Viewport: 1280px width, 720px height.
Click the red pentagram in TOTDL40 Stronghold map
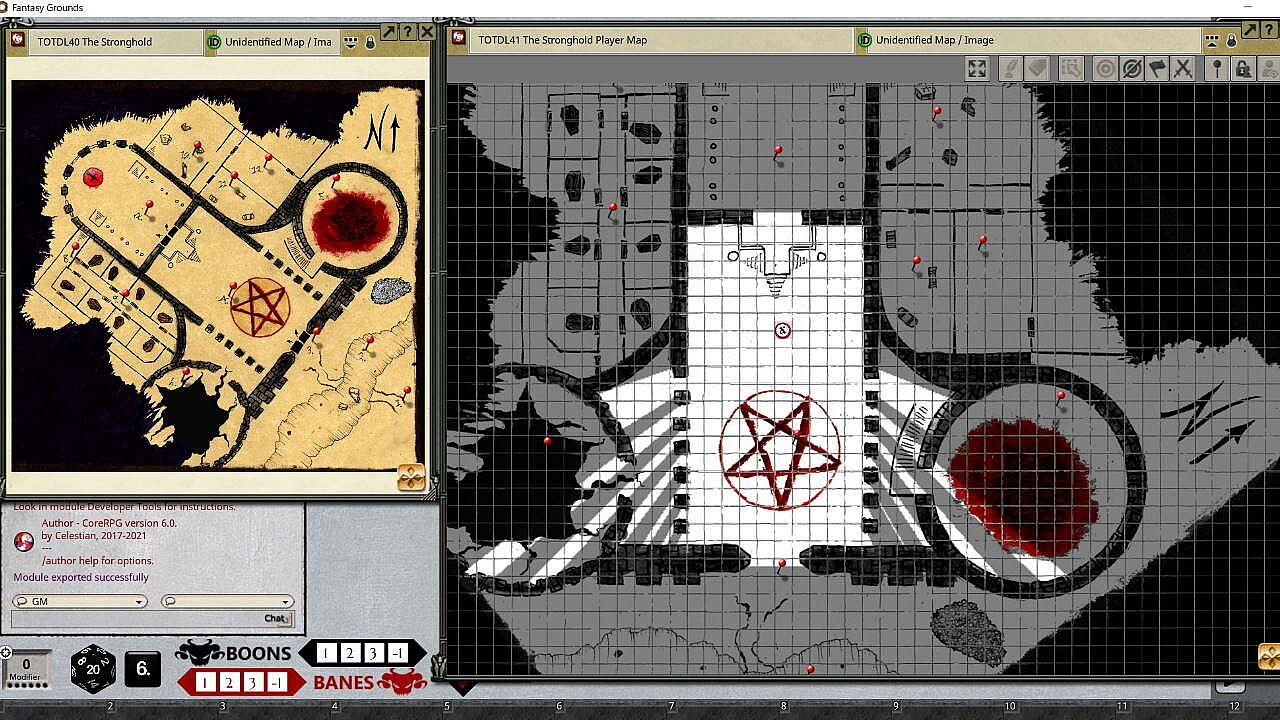pos(260,308)
